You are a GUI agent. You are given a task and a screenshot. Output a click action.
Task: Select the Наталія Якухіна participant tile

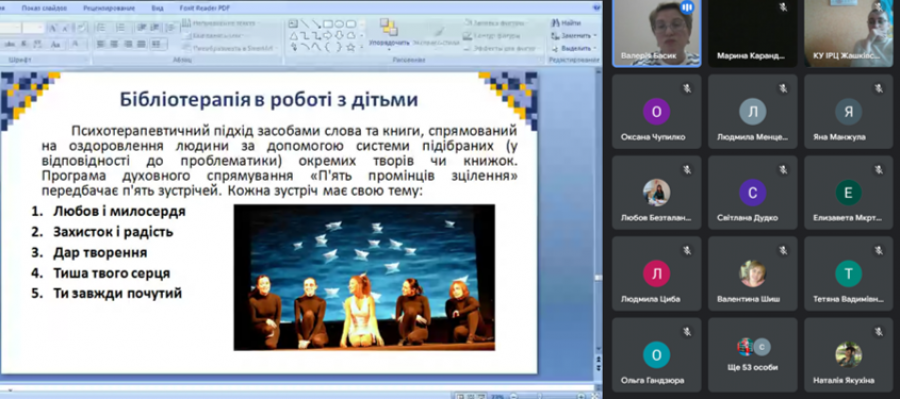(x=848, y=355)
